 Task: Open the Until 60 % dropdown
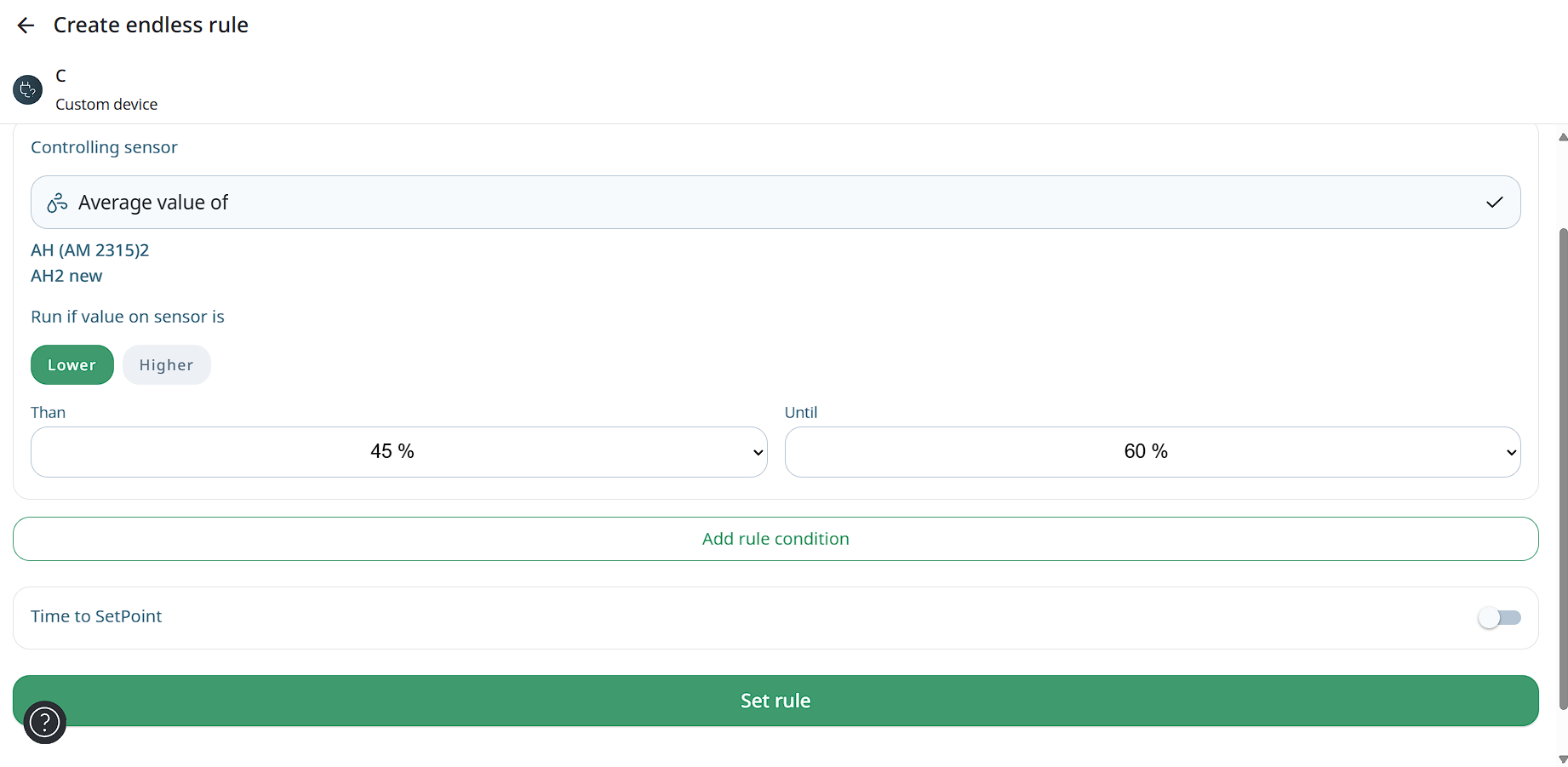(x=1152, y=452)
